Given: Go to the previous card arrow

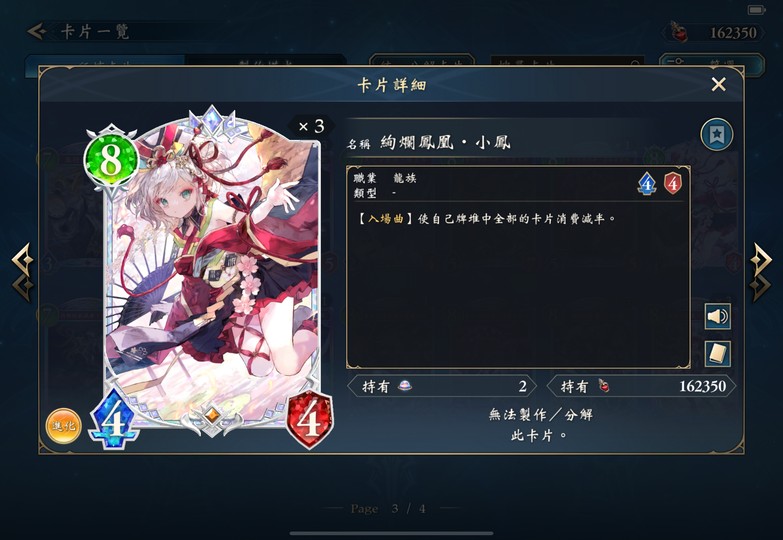Looking at the screenshot, I should 23,272.
